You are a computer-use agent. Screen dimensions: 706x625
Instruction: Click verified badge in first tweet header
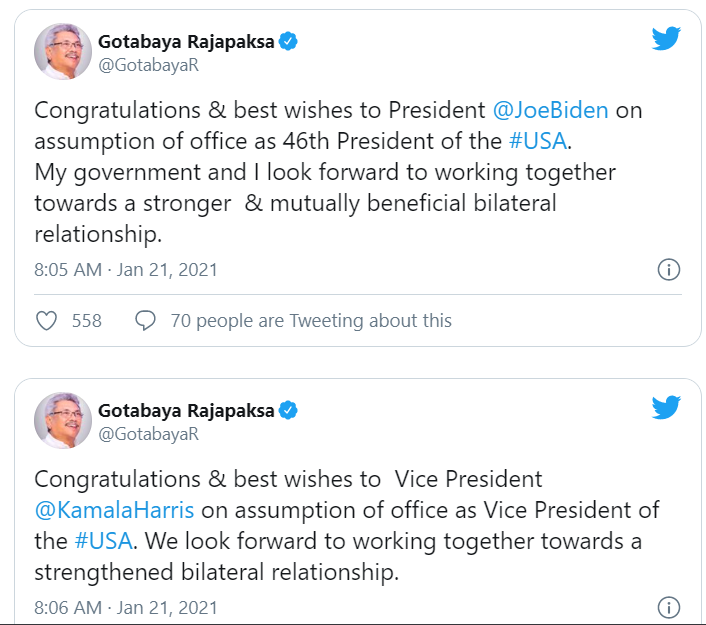tap(290, 42)
